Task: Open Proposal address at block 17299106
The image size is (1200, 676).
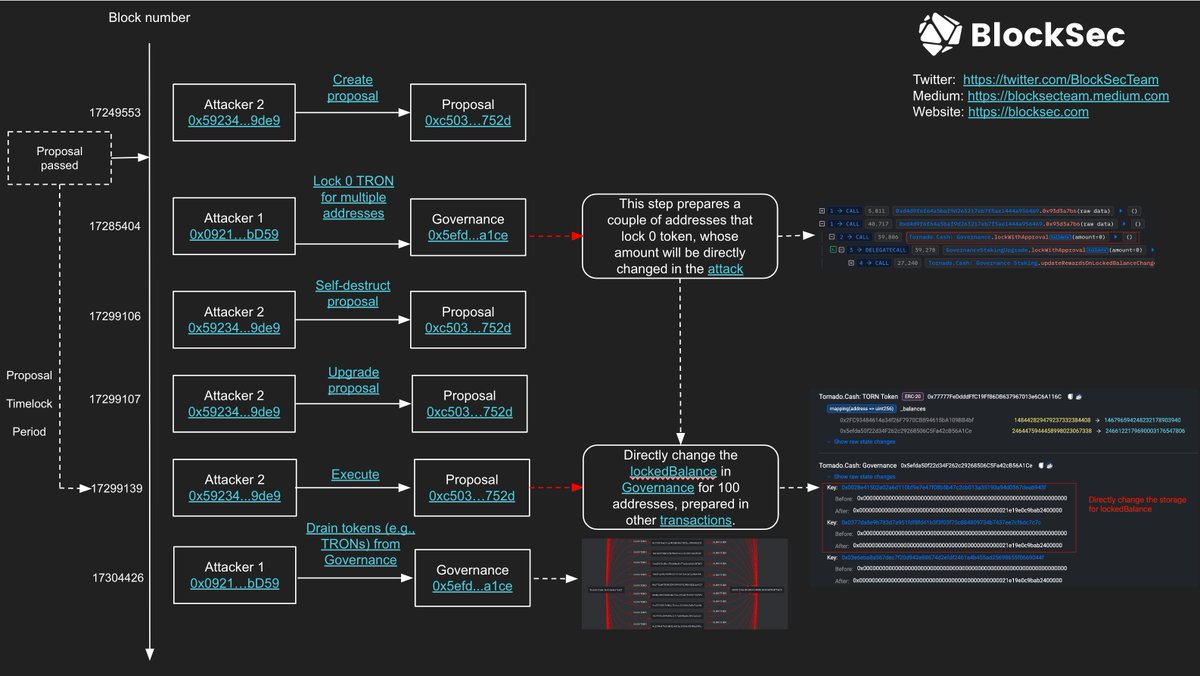Action: pos(468,328)
